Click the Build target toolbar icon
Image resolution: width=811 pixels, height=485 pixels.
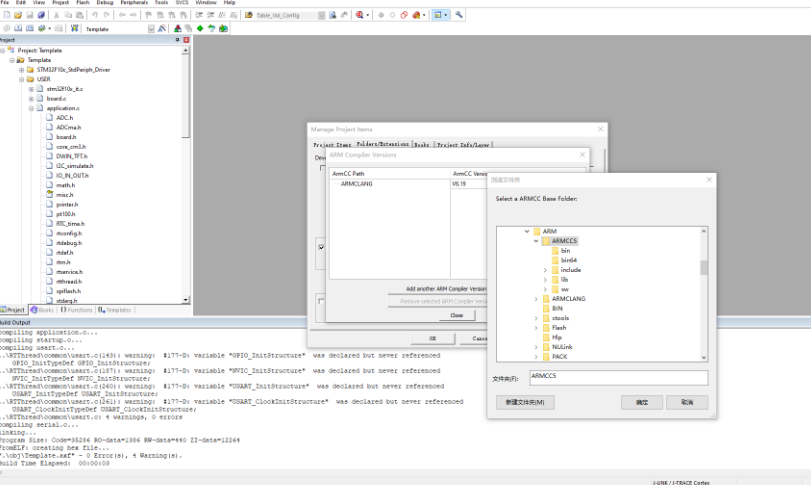(x=18, y=28)
